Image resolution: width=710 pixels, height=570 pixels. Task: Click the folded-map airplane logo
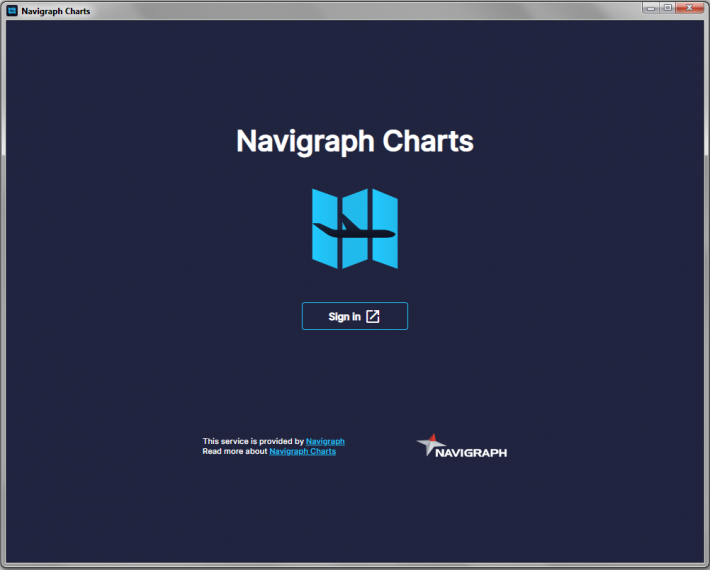tap(355, 229)
